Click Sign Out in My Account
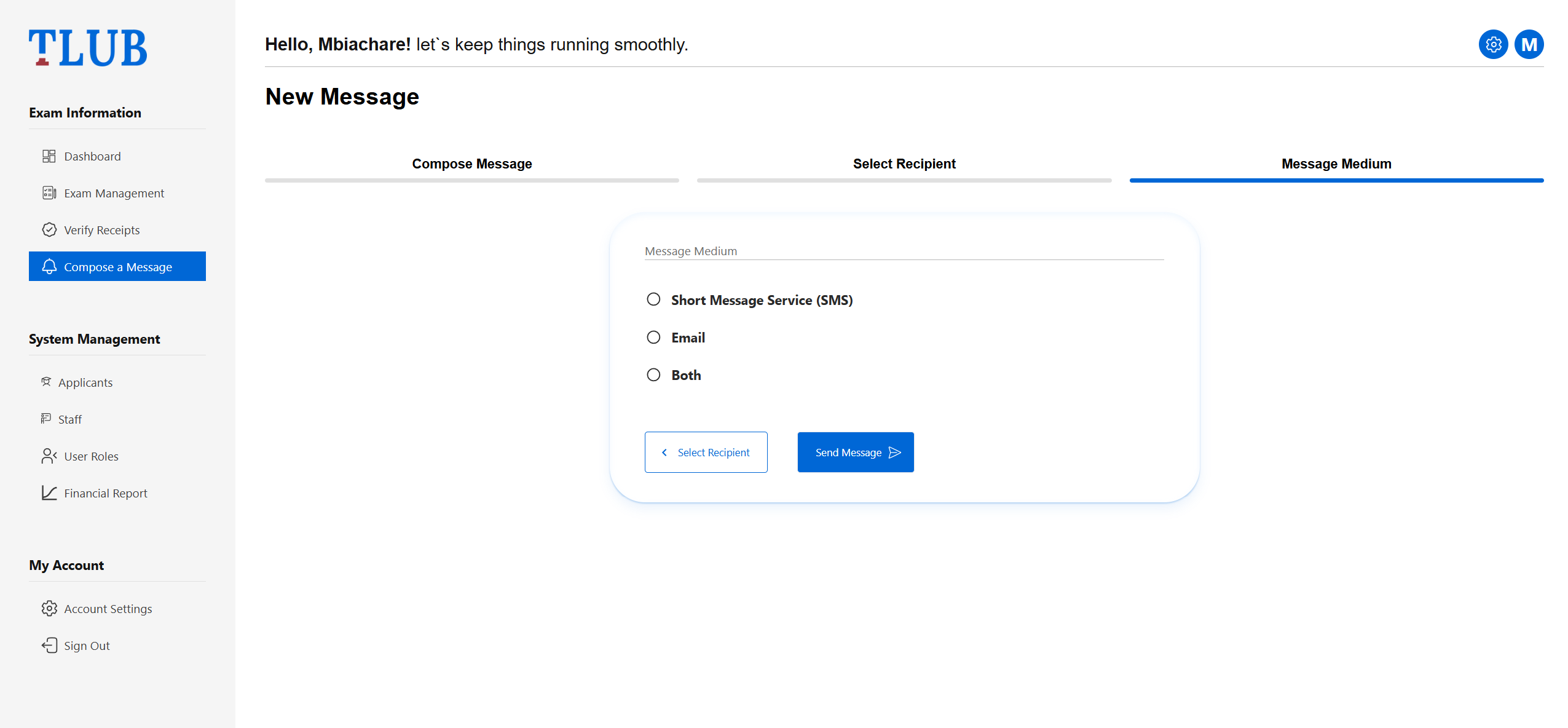The height and width of the screenshot is (728, 1568). tap(117, 646)
